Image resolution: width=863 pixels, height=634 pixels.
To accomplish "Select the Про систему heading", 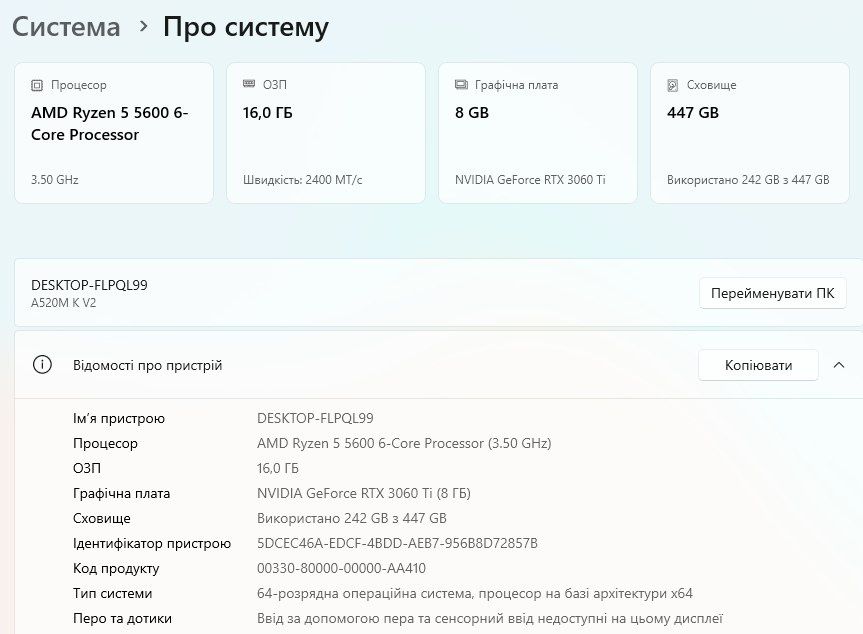I will [246, 28].
